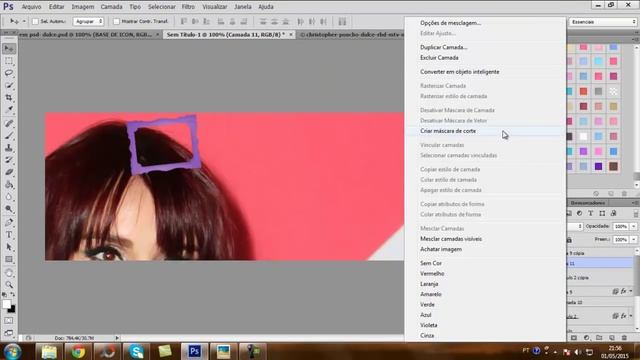Select the Eyedropper tool
640x360 pixels.
click(9, 110)
